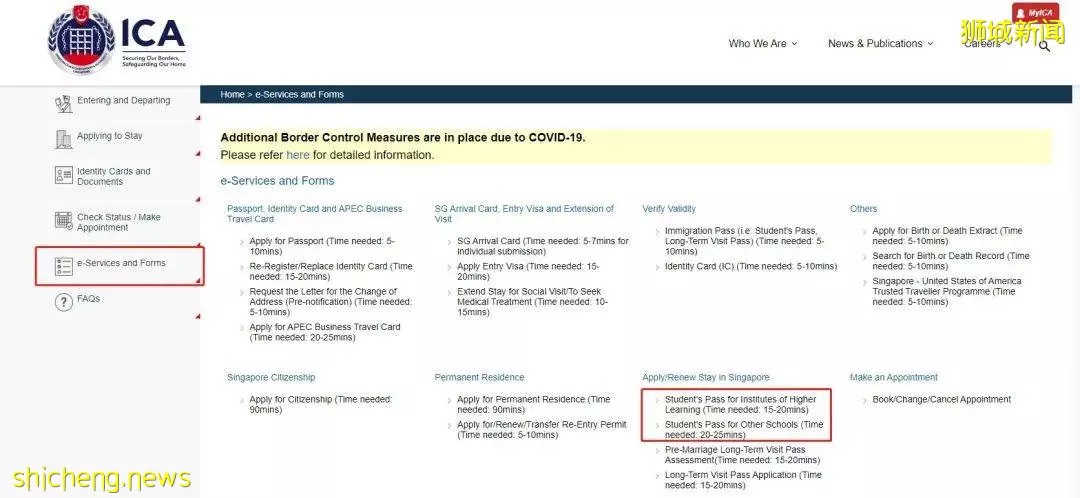1080x498 pixels.
Task: Open Apply for/Renew/Transfer Re-Entry Permit
Action: point(541,430)
